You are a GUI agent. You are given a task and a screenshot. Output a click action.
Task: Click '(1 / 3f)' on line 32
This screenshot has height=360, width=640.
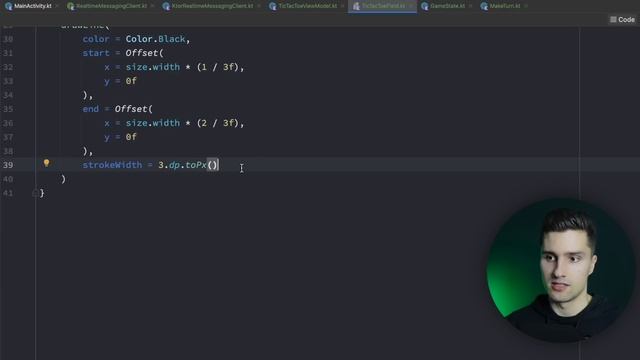click(x=218, y=67)
